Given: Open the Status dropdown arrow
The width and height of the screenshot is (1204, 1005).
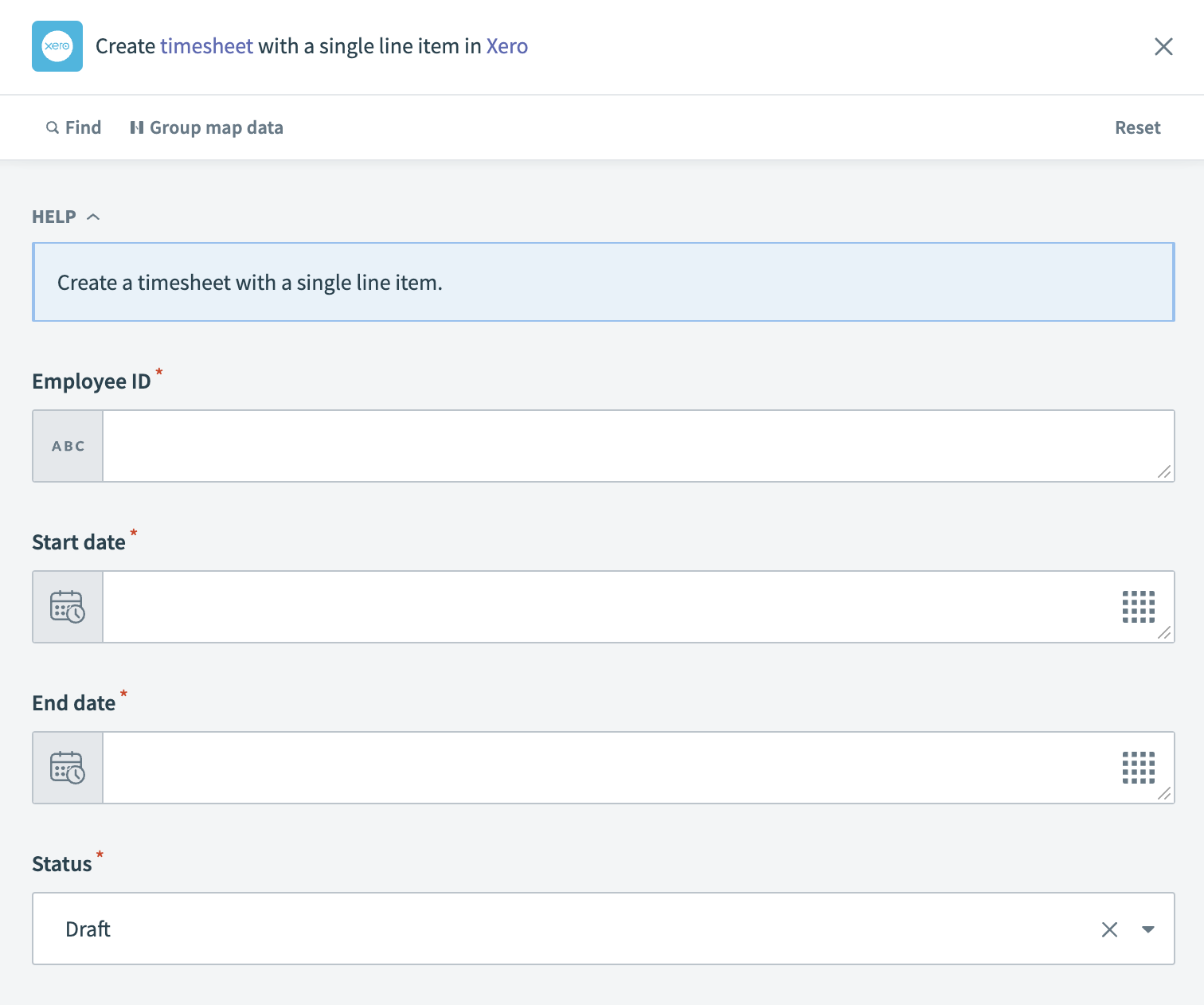Looking at the screenshot, I should pos(1147,929).
